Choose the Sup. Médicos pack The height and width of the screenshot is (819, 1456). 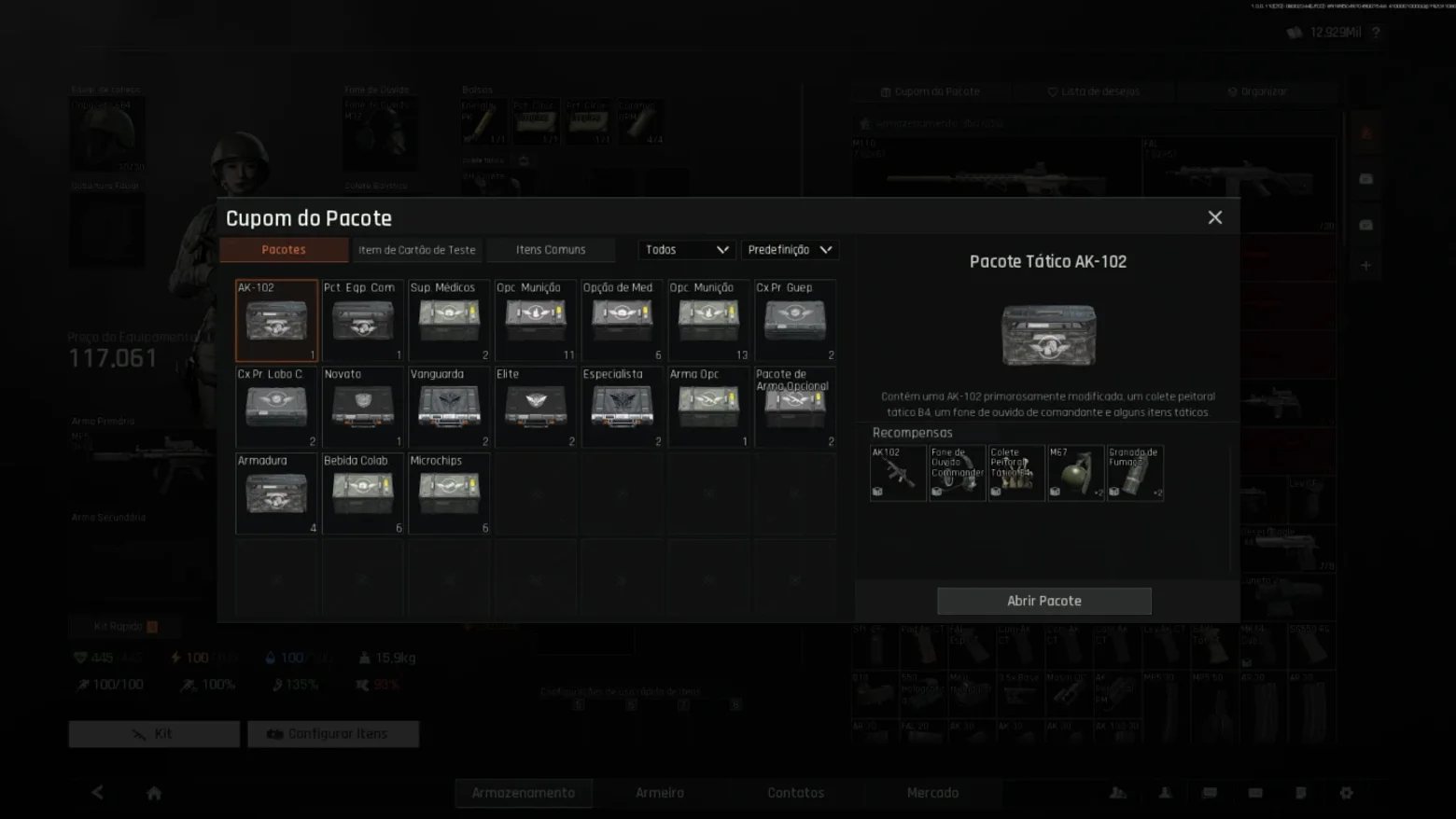(449, 320)
